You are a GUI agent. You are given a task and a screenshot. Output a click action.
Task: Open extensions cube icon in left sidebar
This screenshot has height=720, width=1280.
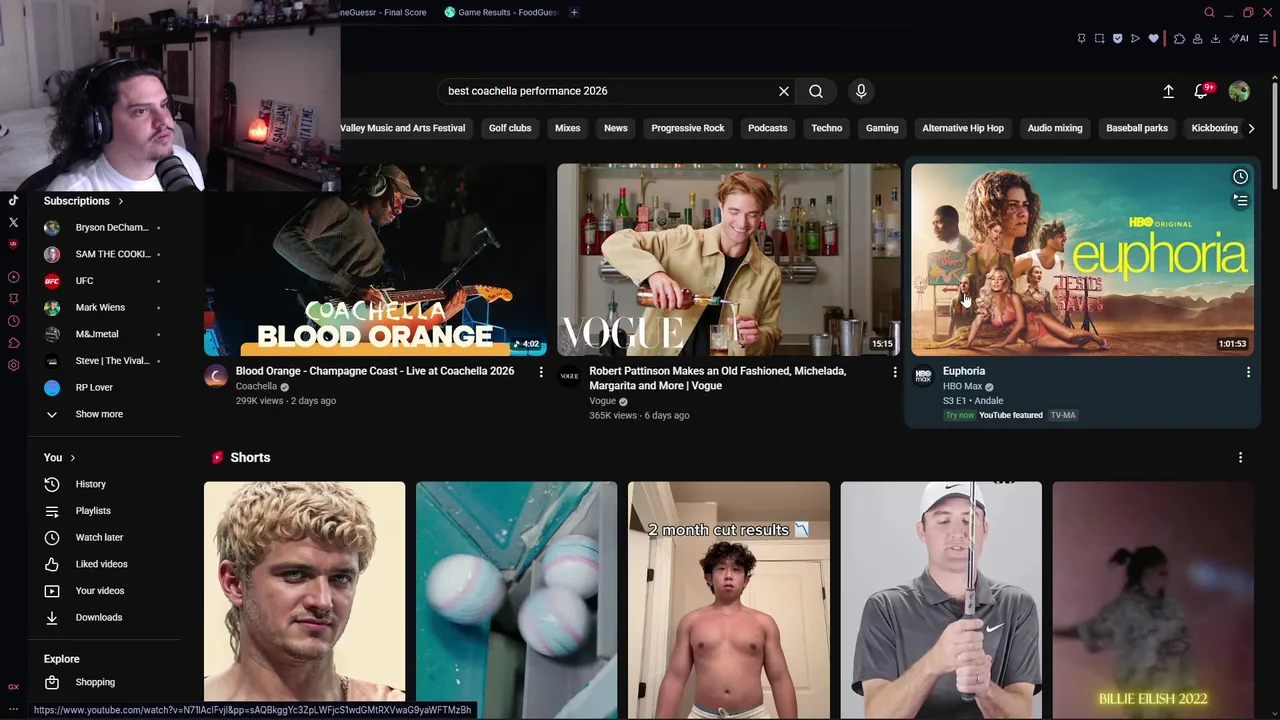(x=13, y=343)
